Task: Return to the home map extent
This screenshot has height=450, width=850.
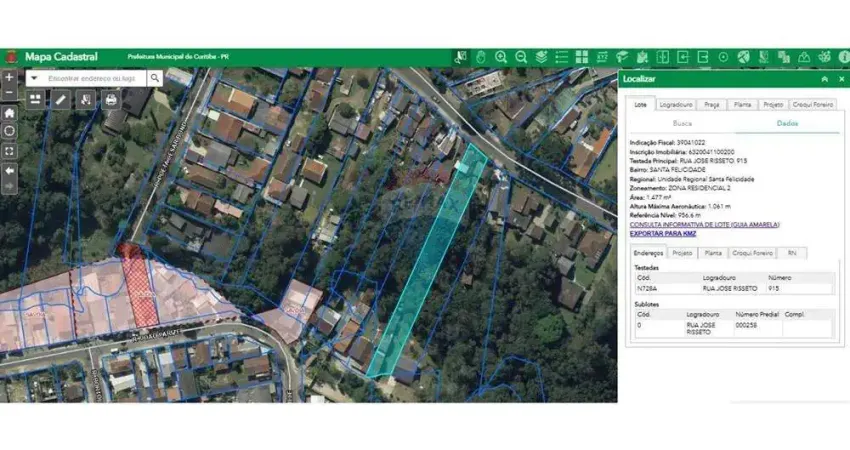Action: click(x=9, y=113)
